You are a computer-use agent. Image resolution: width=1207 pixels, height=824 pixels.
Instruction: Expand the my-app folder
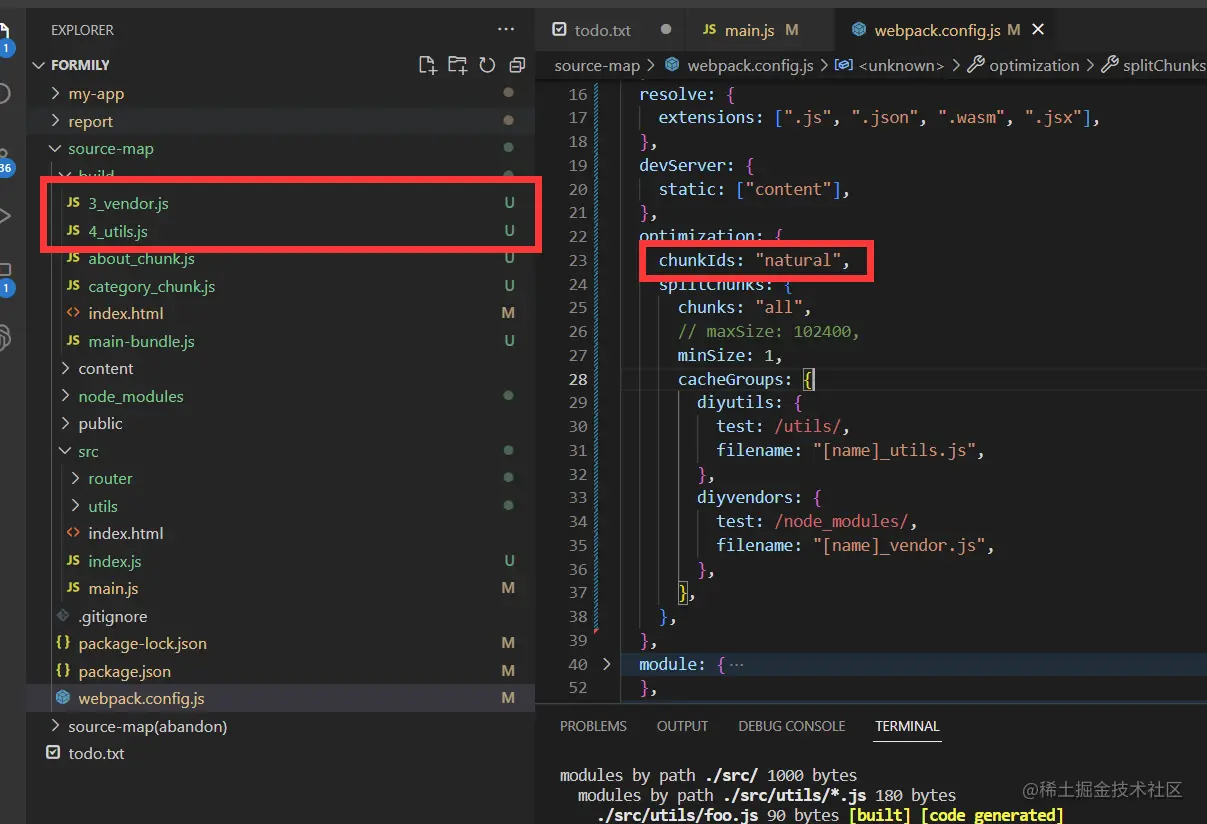click(x=56, y=94)
